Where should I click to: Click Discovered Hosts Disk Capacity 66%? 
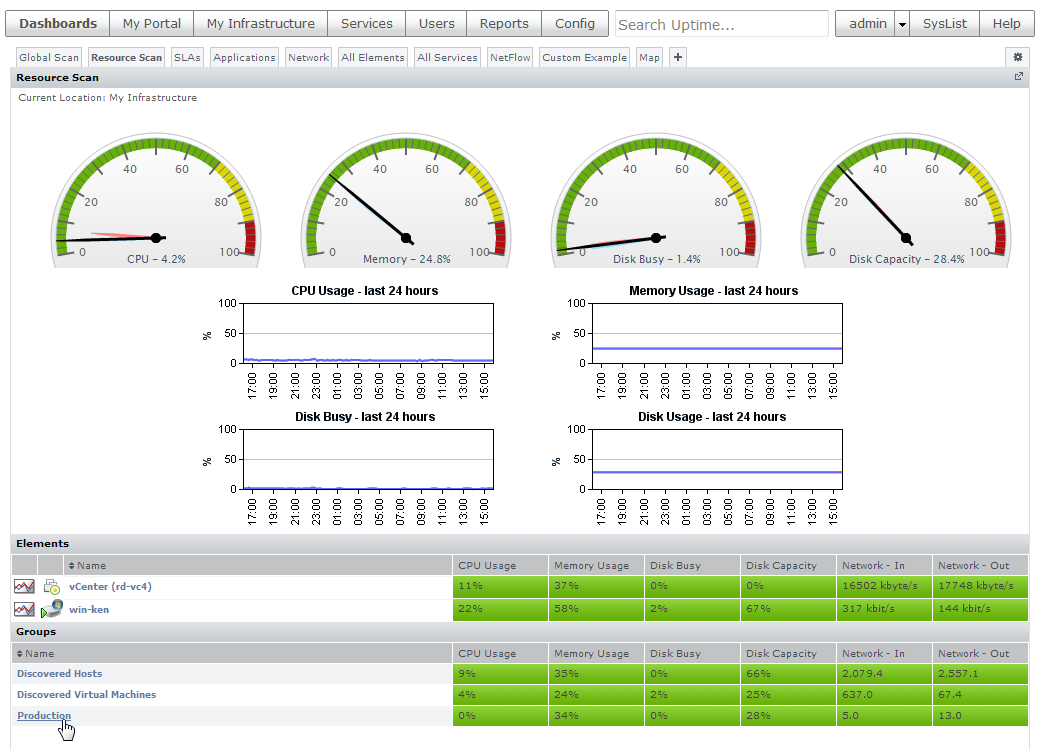(x=788, y=674)
